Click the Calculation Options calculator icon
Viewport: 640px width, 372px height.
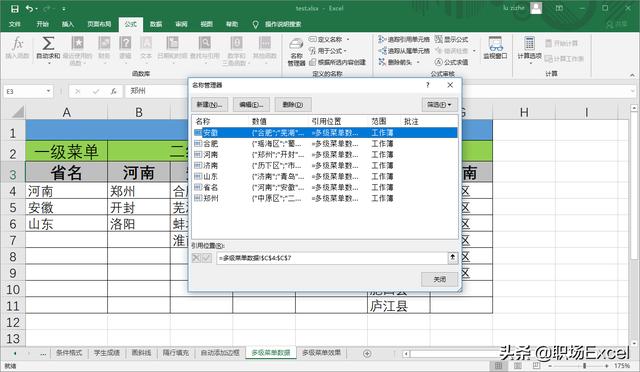[x=529, y=43]
